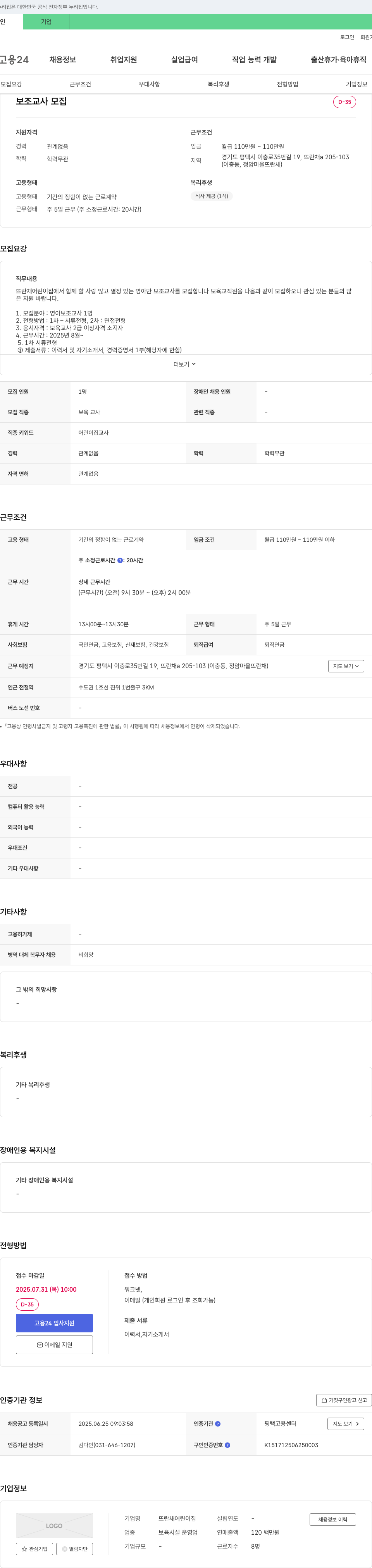This screenshot has height=1568, width=372.
Task: Open 채용정보 이력 for the company
Action: tap(332, 1519)
